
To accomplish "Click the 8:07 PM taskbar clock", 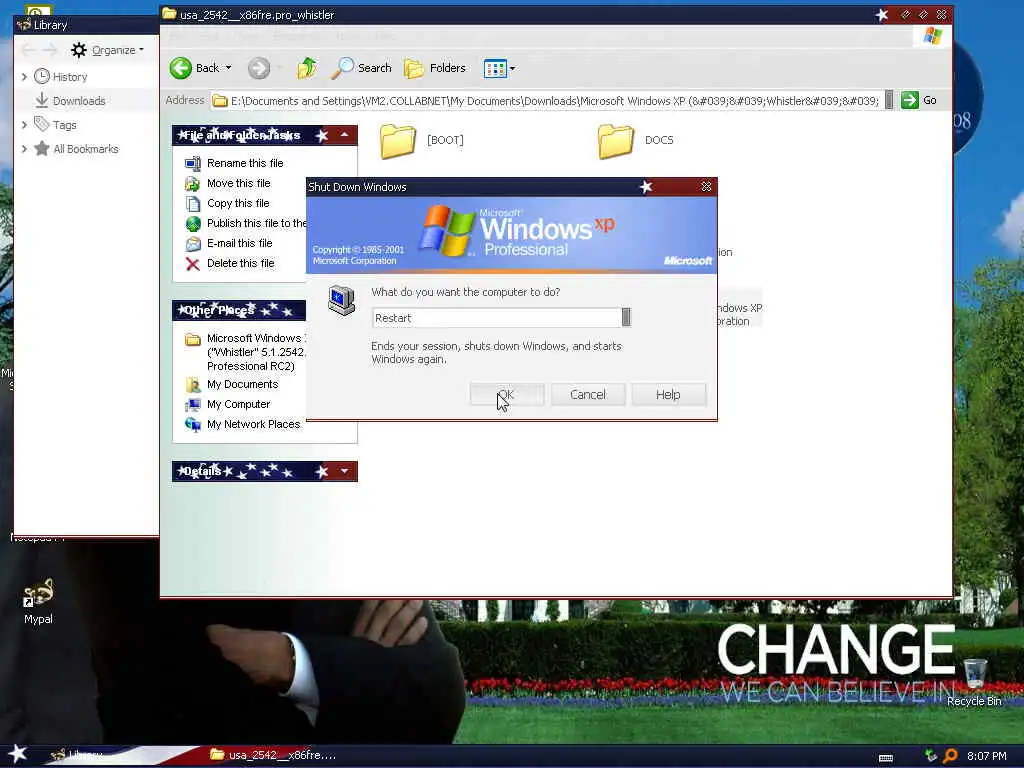I will click(x=986, y=756).
